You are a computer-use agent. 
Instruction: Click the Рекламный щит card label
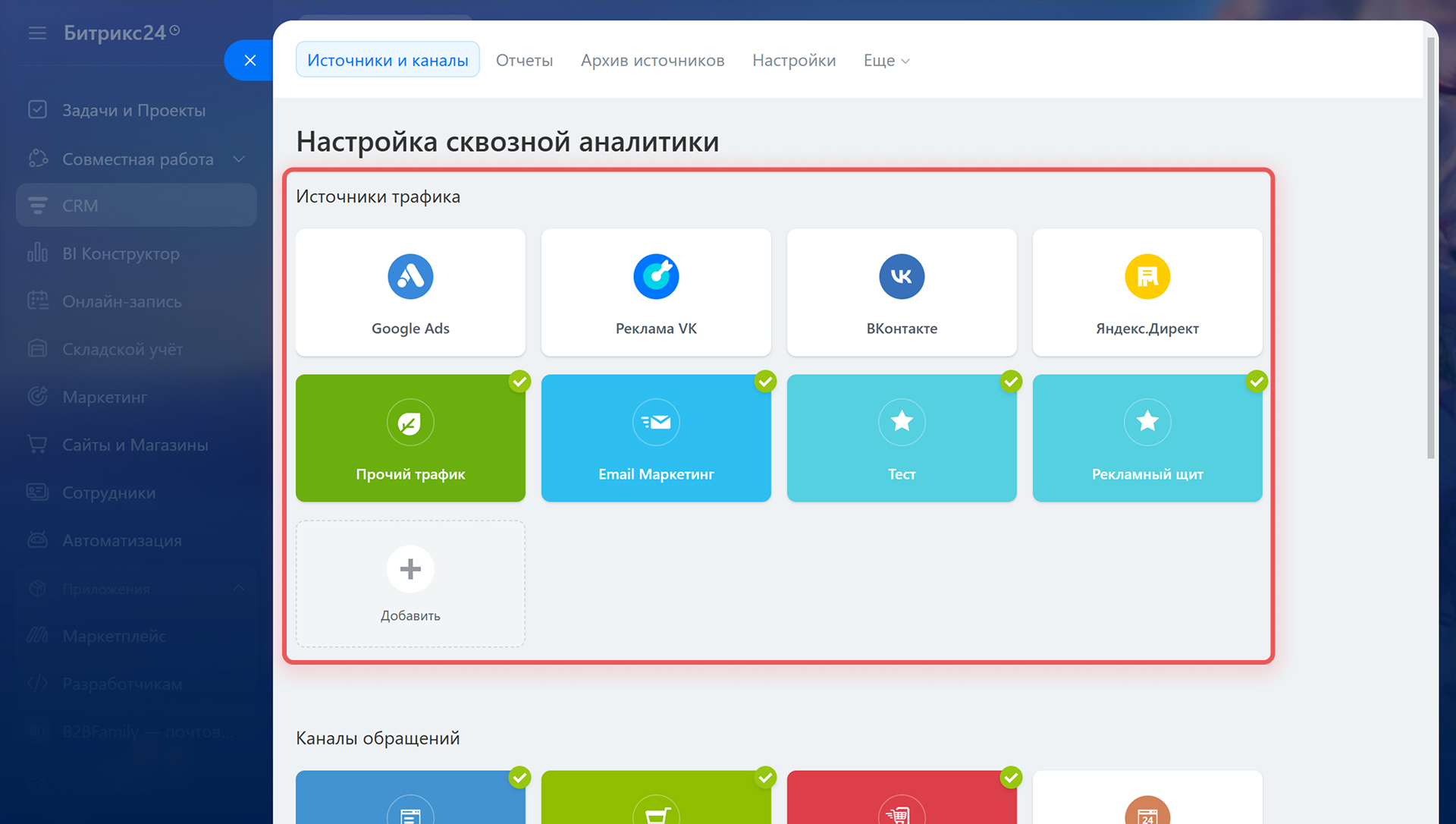point(1147,474)
